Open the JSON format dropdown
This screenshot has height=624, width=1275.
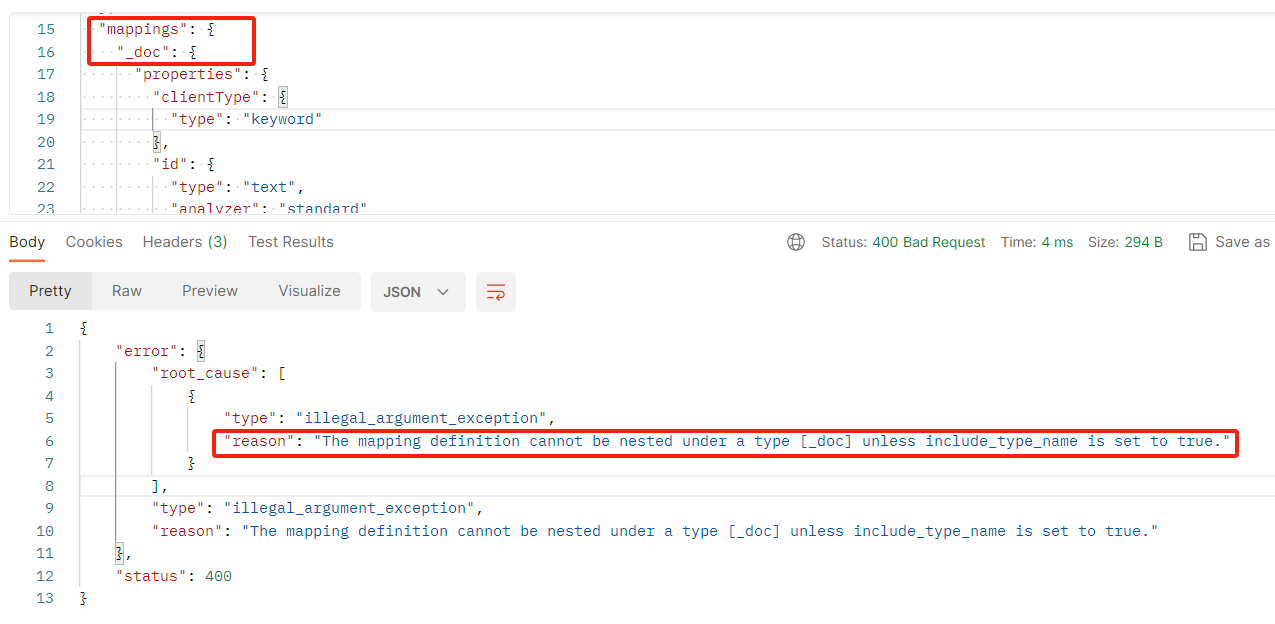point(418,291)
